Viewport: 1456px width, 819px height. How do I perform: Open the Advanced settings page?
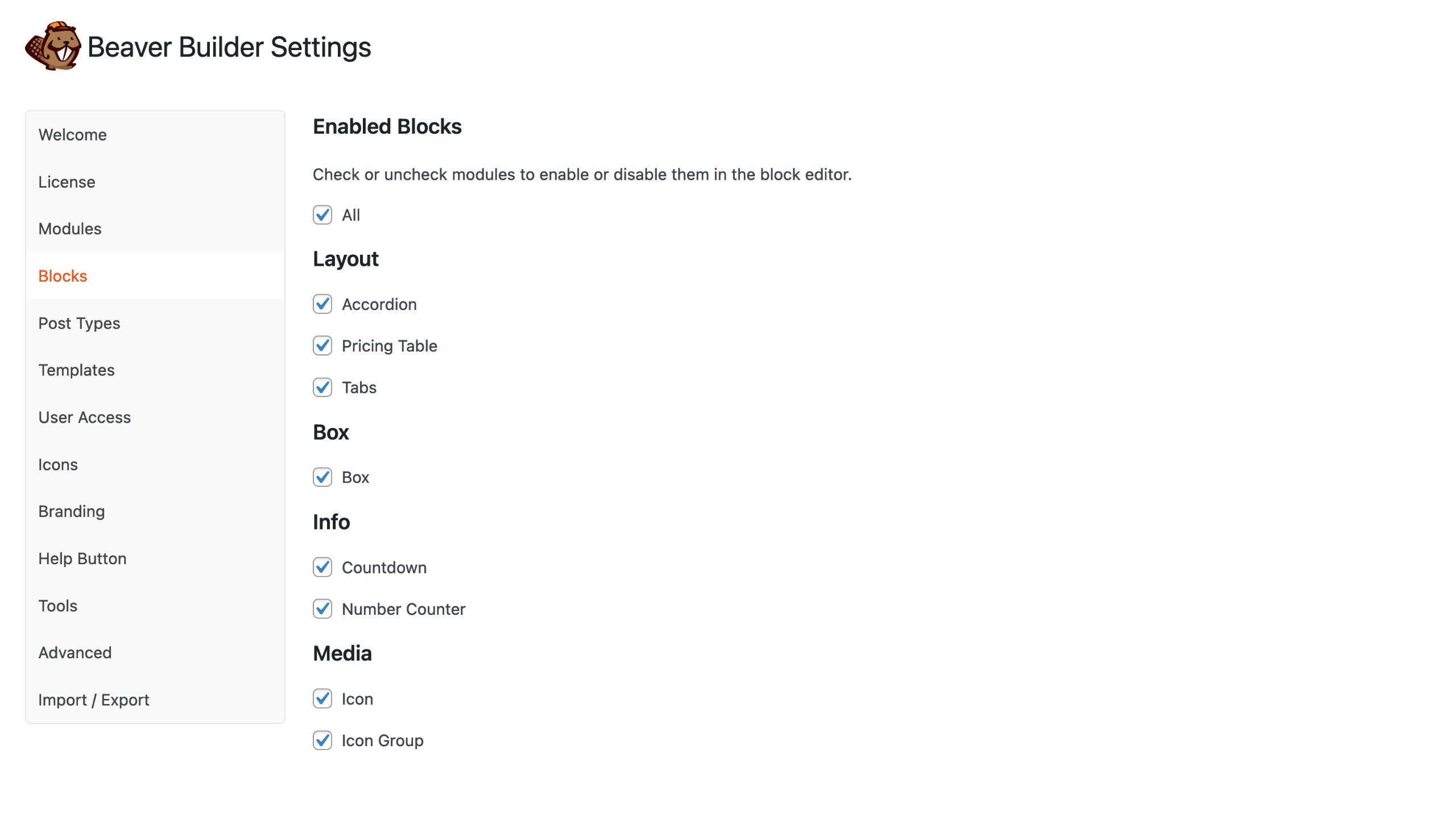point(75,652)
